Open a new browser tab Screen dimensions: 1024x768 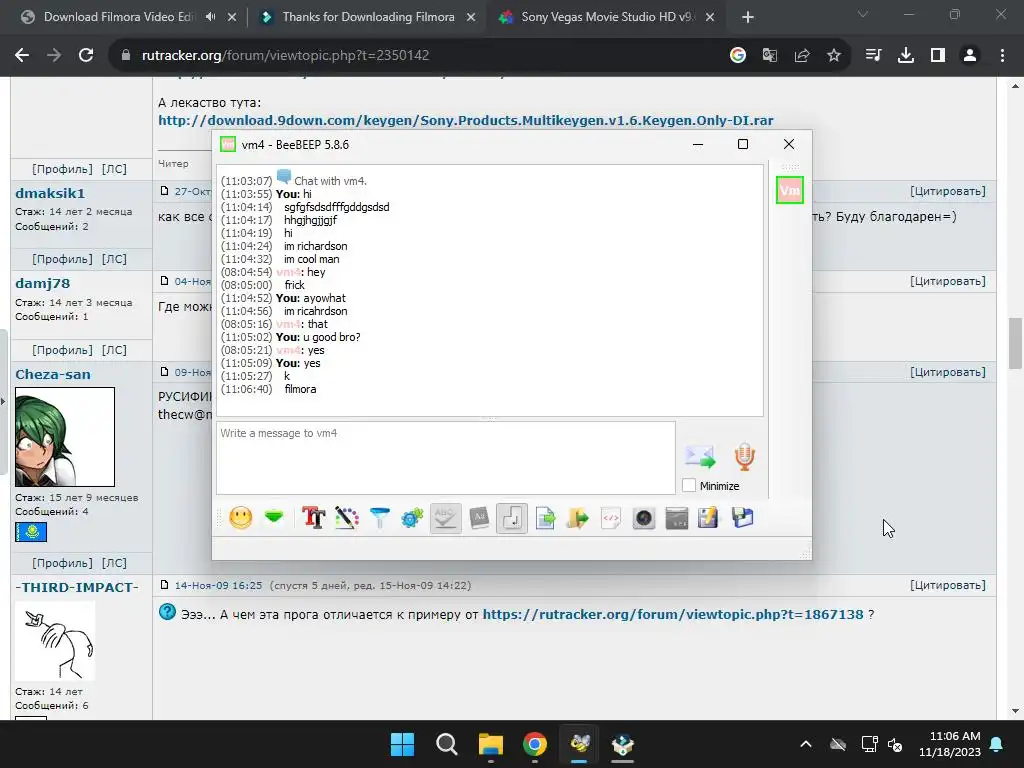[x=748, y=18]
